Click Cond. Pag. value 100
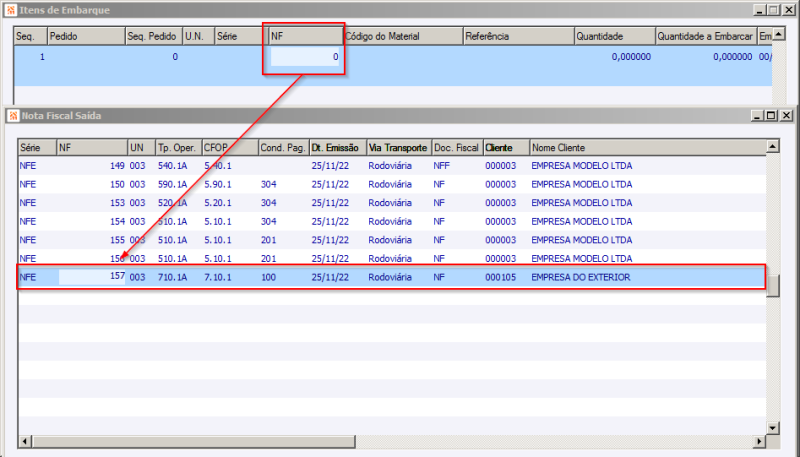 coord(268,277)
